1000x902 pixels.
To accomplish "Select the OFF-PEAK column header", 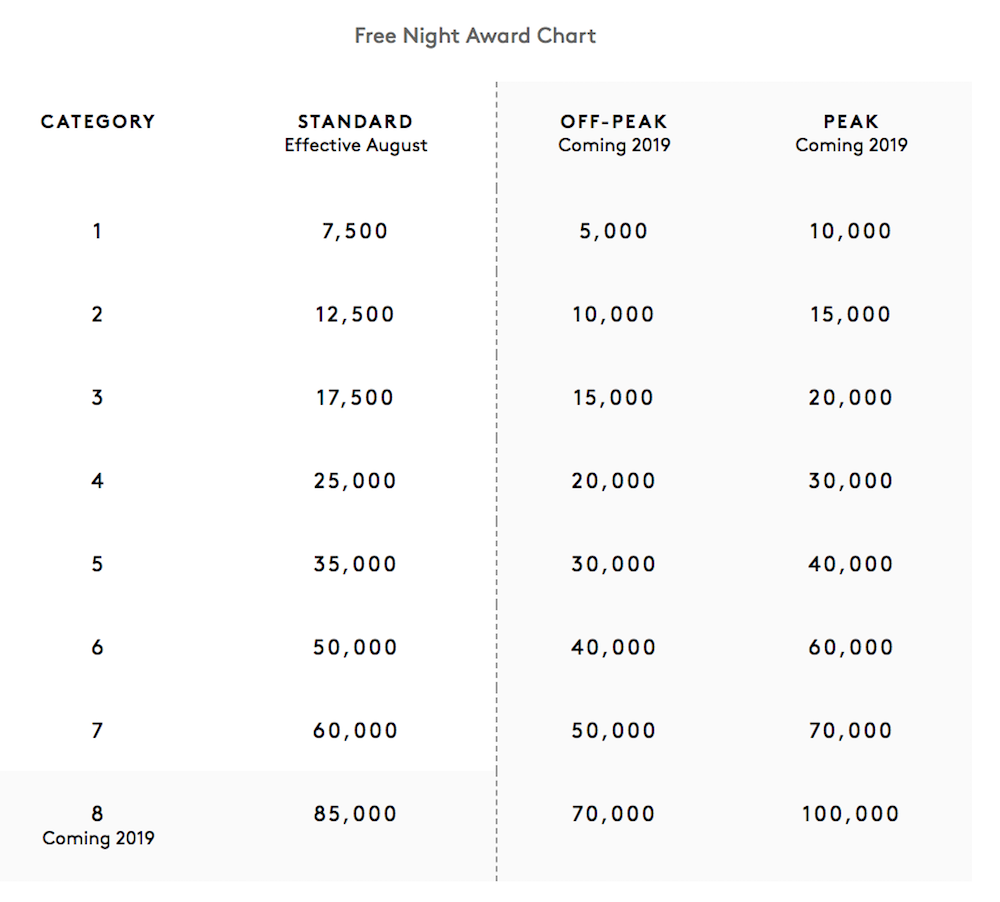I will 613,122.
